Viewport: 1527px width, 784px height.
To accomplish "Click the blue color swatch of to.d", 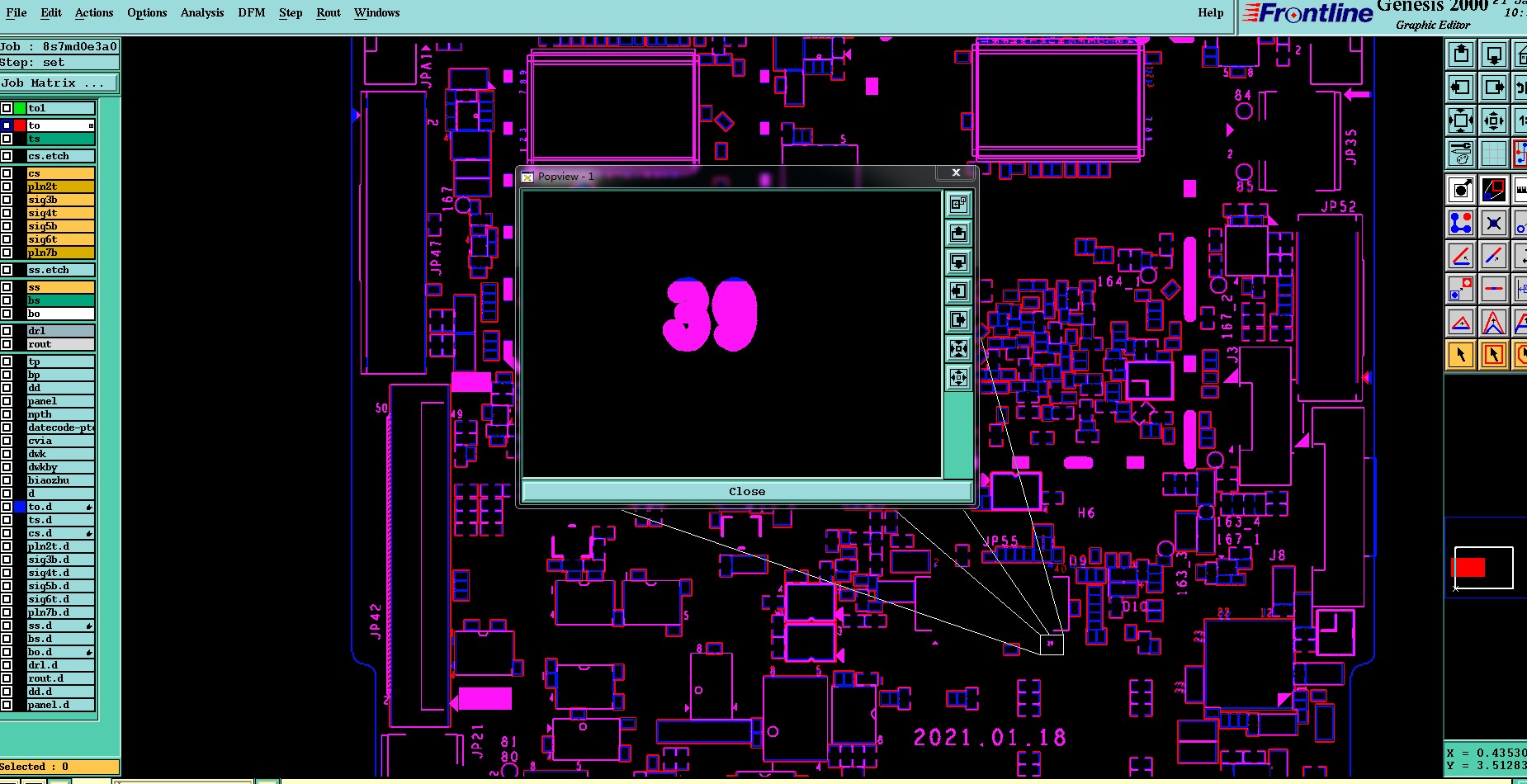I will [20, 507].
